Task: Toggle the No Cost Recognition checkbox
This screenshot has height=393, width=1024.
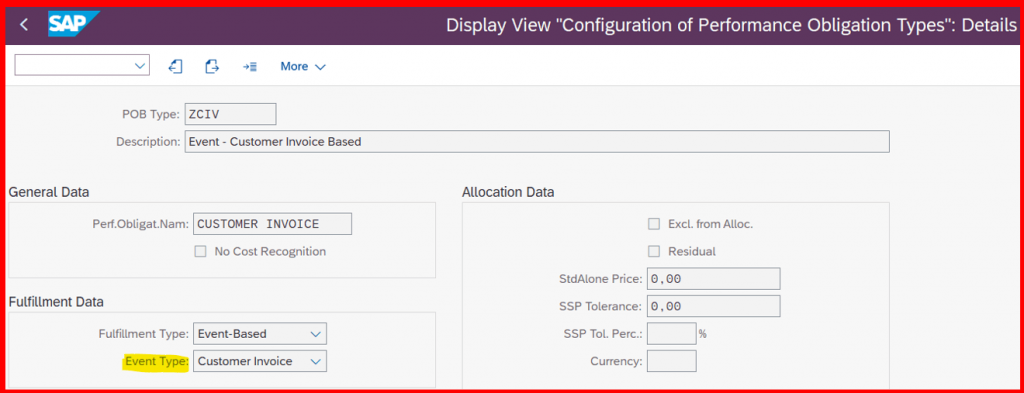Action: point(200,251)
